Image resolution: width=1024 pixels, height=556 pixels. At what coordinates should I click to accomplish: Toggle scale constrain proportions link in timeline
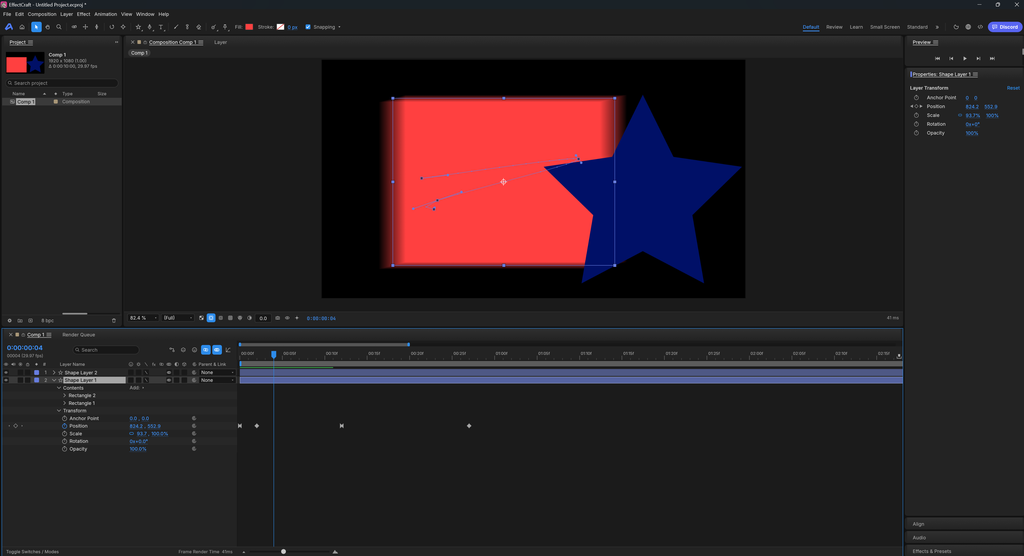[131, 434]
